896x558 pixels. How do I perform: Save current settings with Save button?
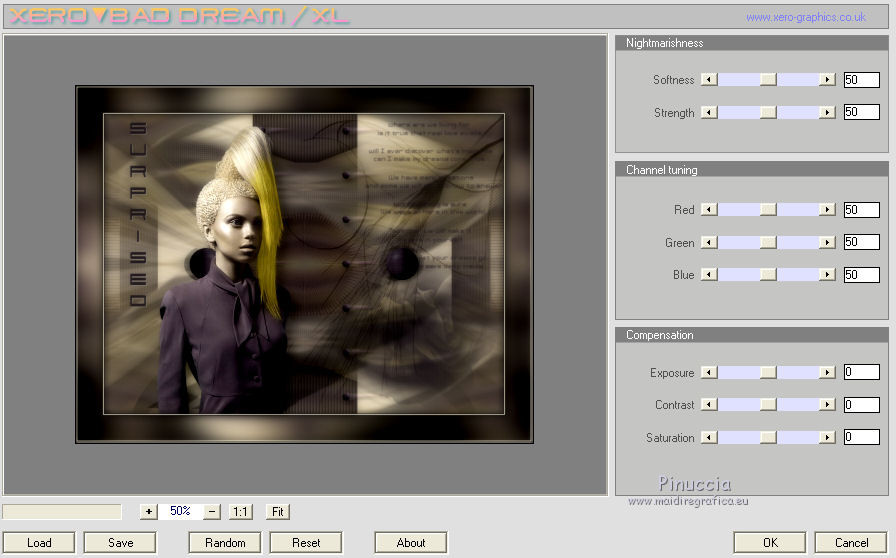(x=120, y=543)
